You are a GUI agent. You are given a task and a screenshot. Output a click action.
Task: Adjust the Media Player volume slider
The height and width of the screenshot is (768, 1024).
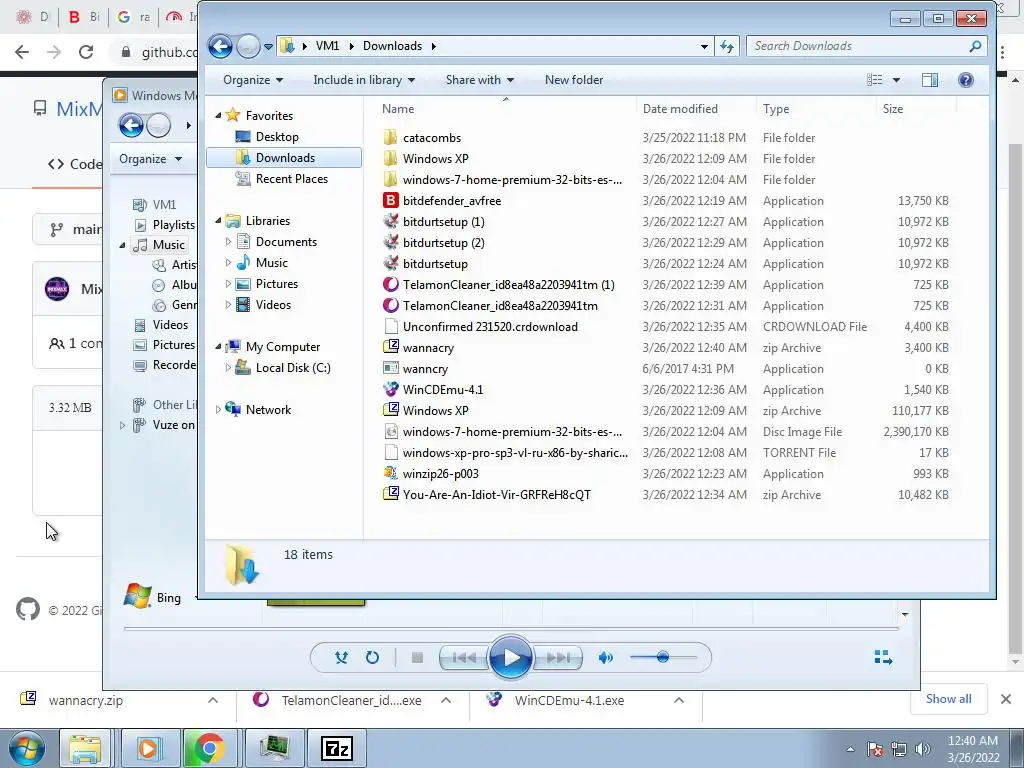pos(663,658)
